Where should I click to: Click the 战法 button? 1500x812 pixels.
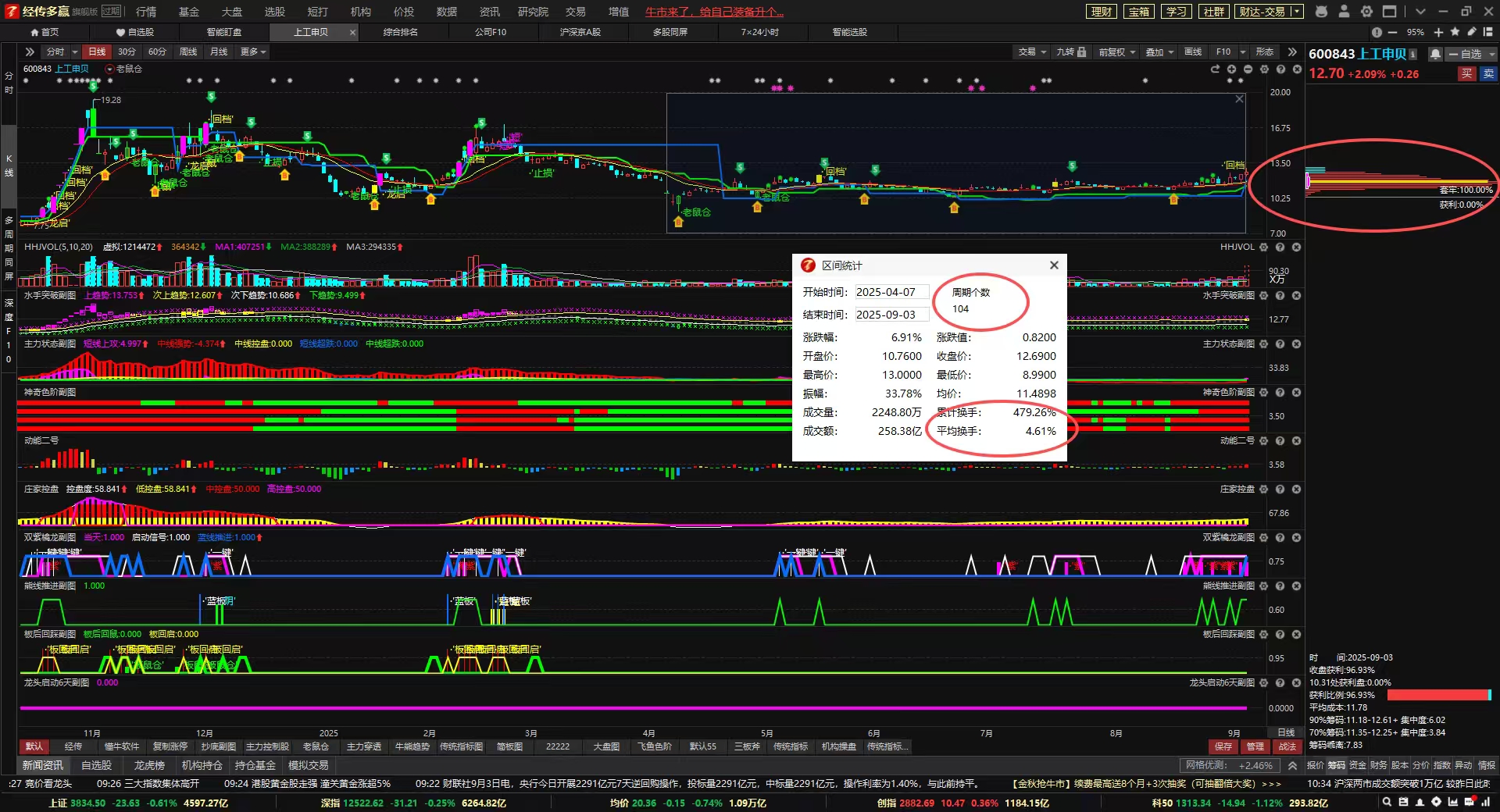pos(1287,746)
